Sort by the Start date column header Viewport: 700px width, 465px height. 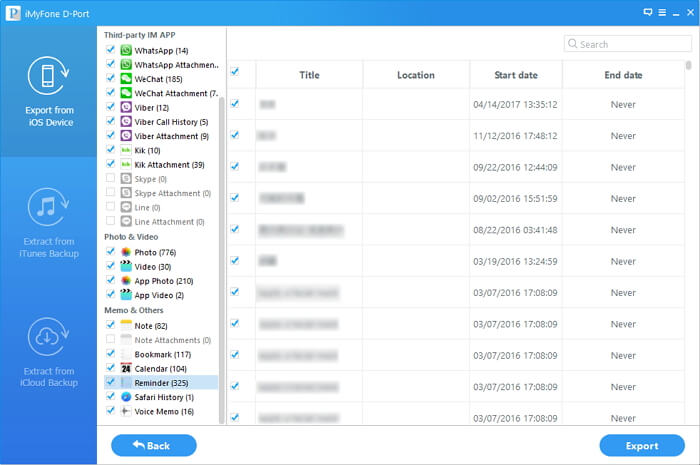tap(516, 75)
